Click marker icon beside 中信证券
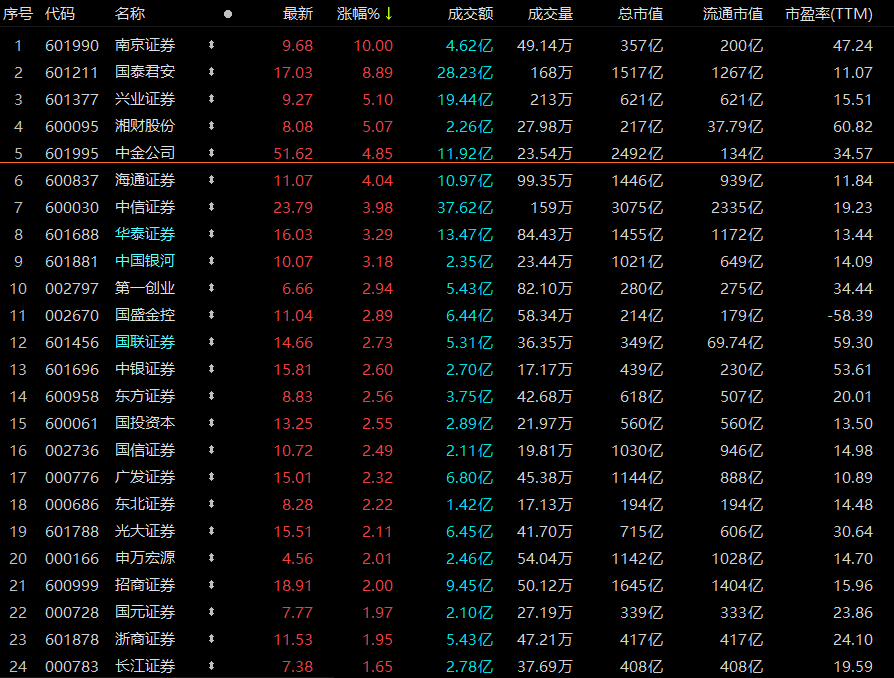This screenshot has width=894, height=678. click(x=212, y=207)
